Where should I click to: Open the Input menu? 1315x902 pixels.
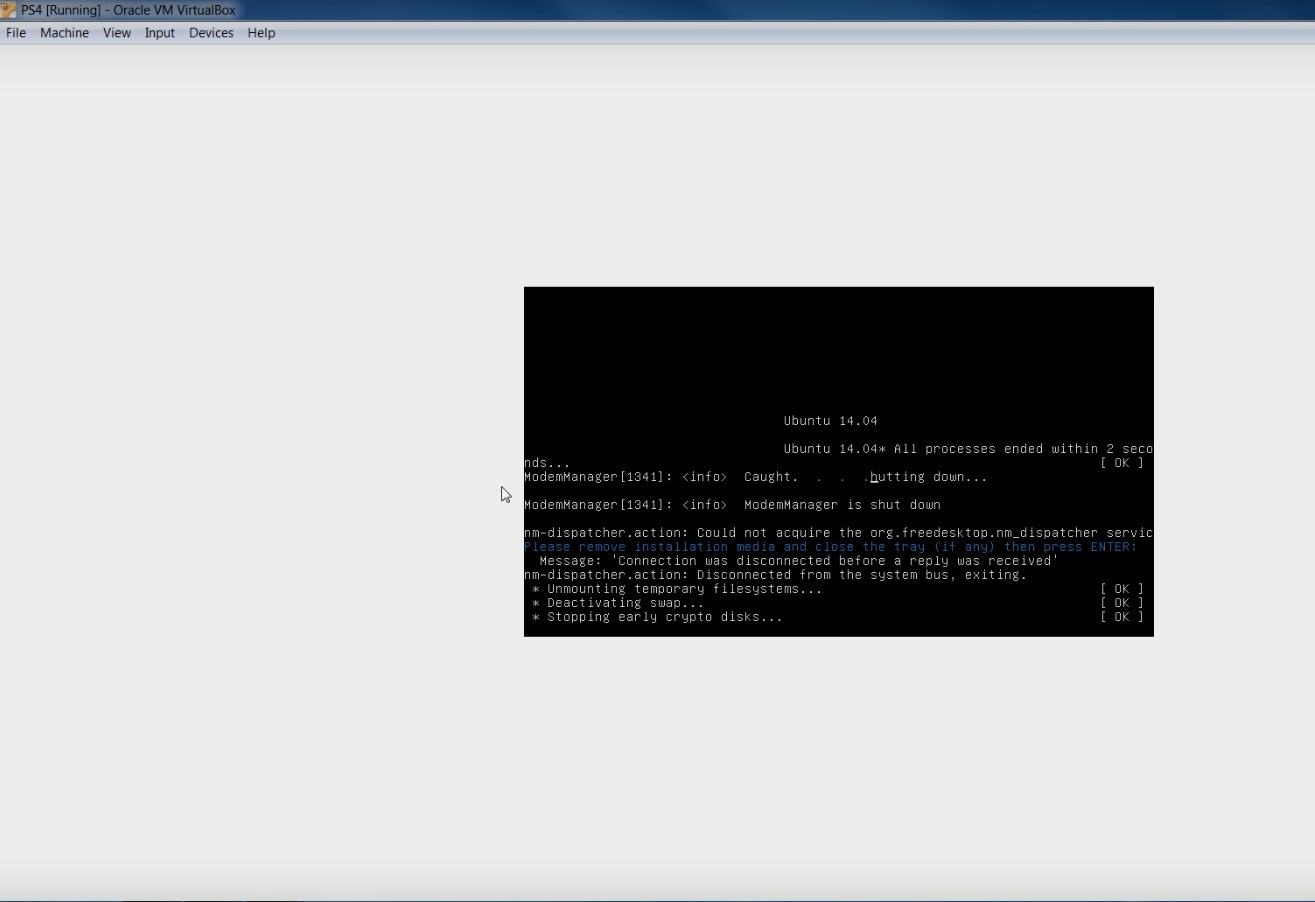[x=160, y=33]
